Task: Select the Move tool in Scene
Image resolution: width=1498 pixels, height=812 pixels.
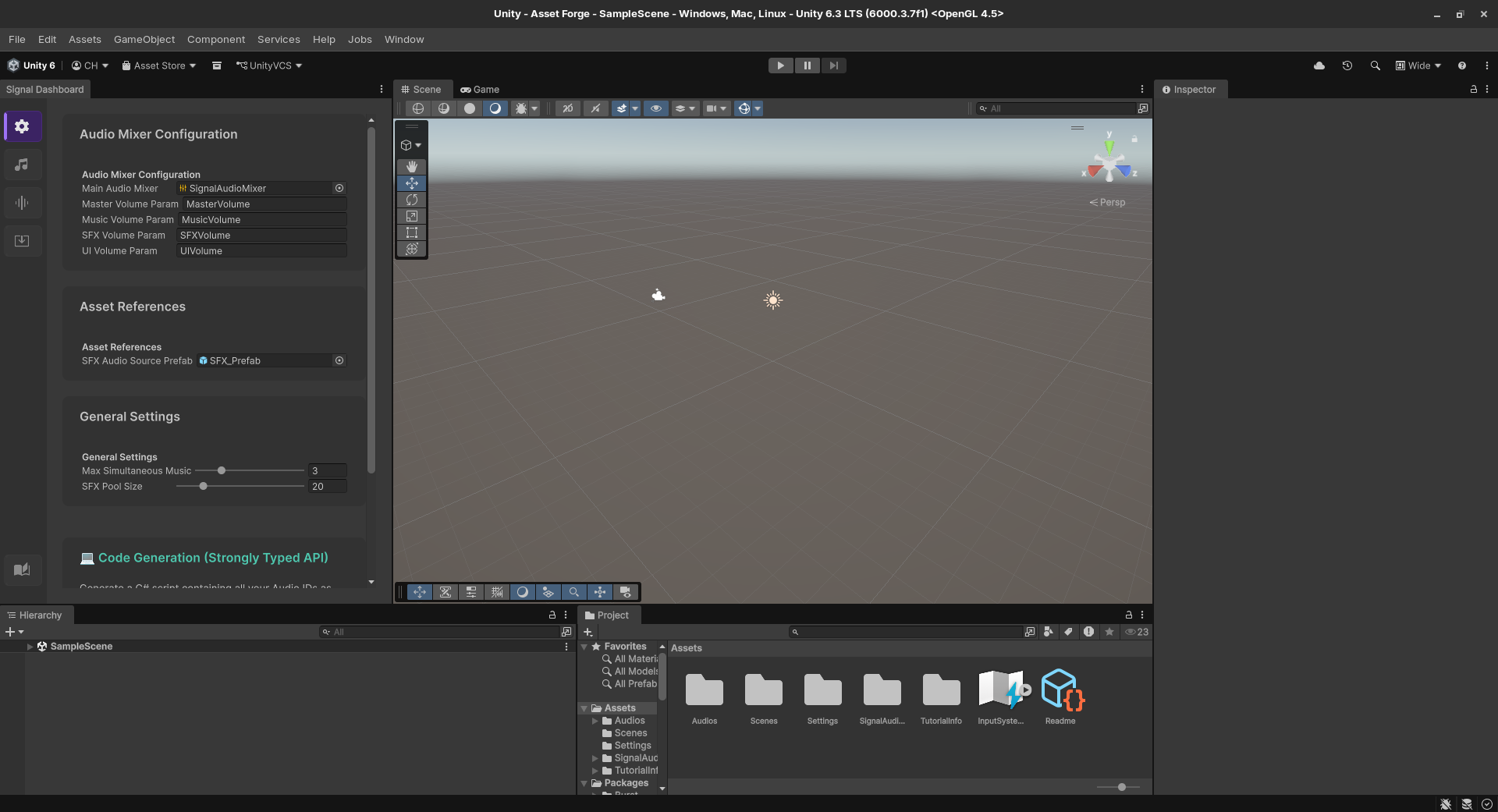Action: pos(412,183)
